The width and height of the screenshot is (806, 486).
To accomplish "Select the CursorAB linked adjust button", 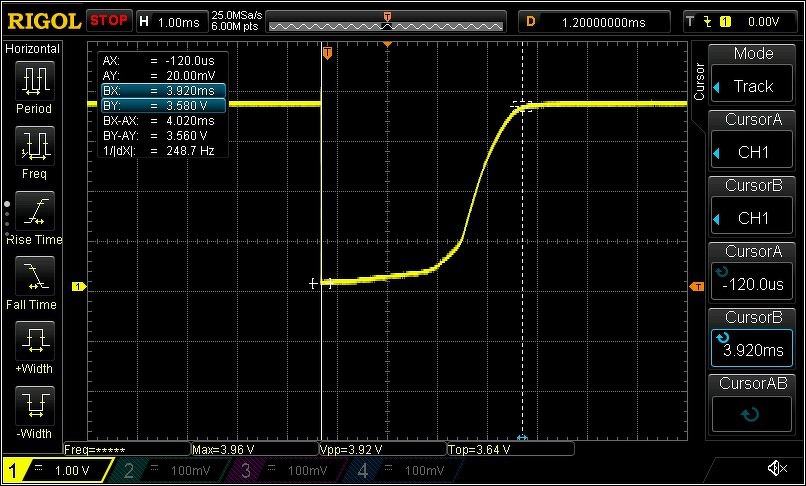I will (x=752, y=414).
